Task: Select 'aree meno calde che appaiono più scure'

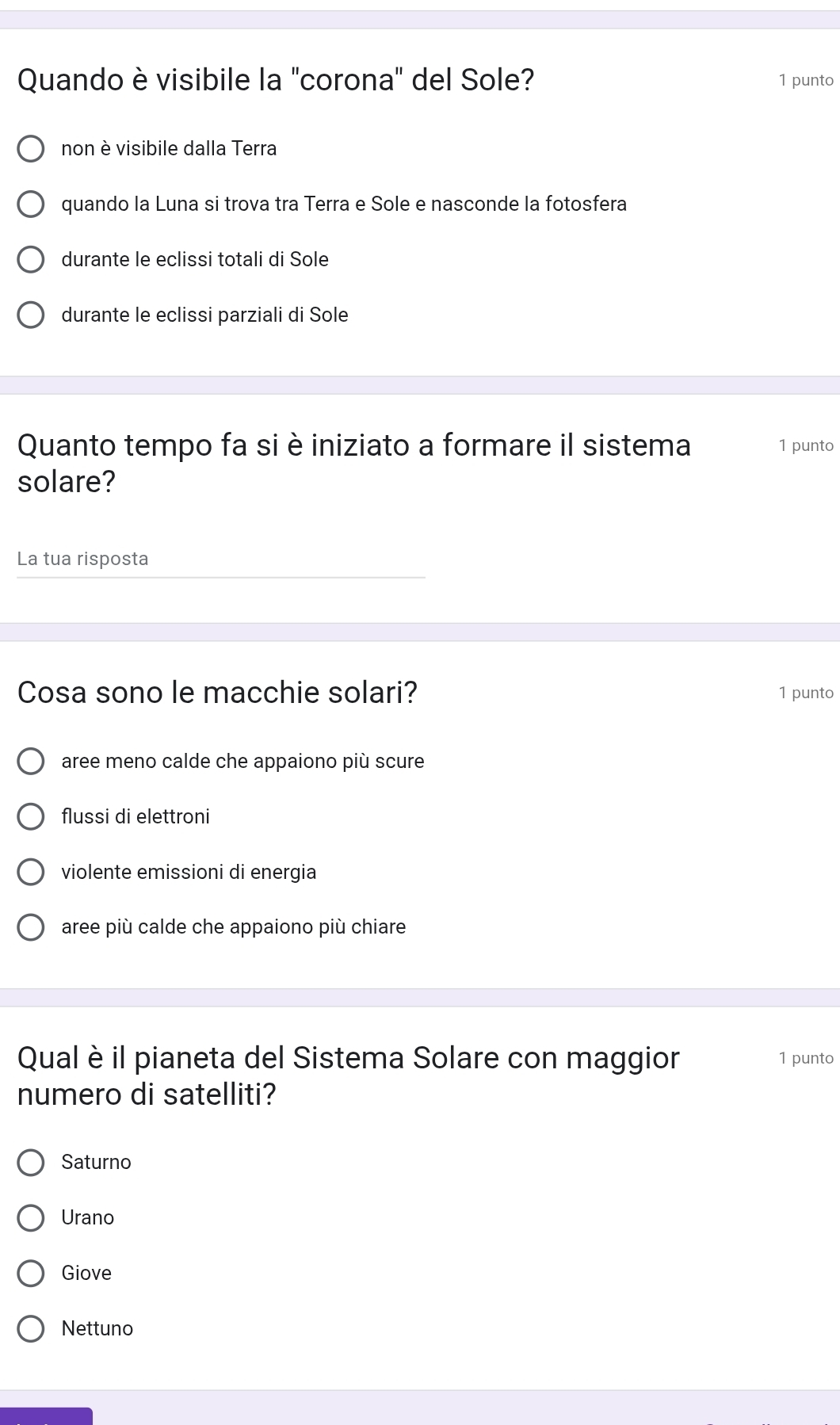Action: pyautogui.click(x=31, y=762)
